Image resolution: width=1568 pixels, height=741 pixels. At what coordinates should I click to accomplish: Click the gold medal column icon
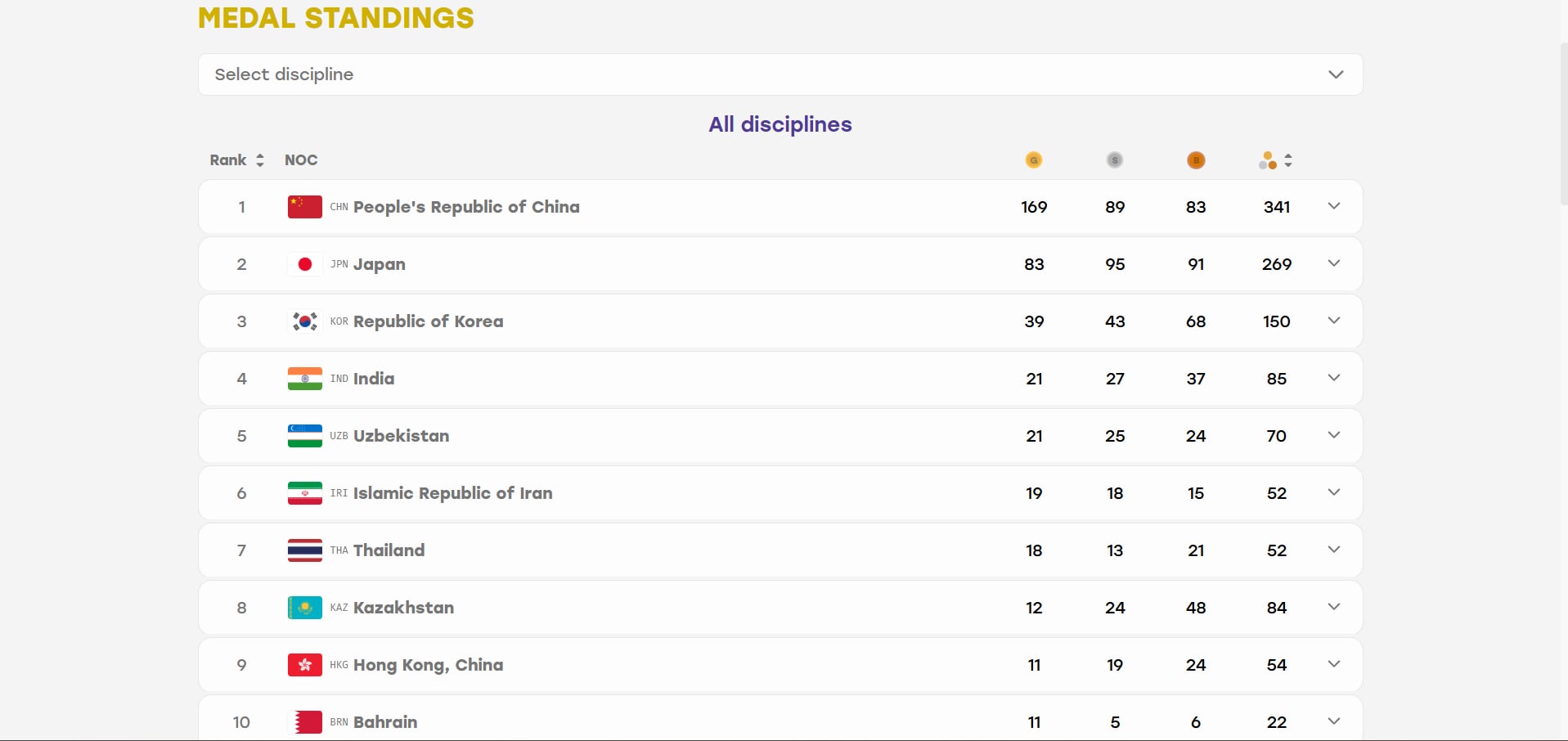[1034, 160]
